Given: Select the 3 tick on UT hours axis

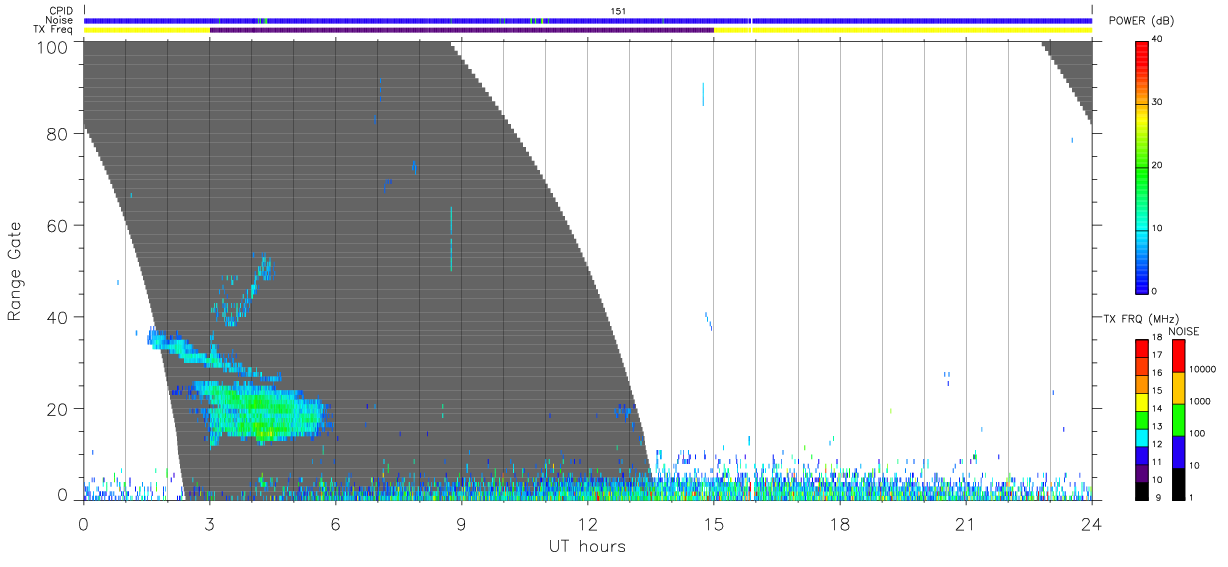Looking at the screenshot, I should [x=209, y=525].
